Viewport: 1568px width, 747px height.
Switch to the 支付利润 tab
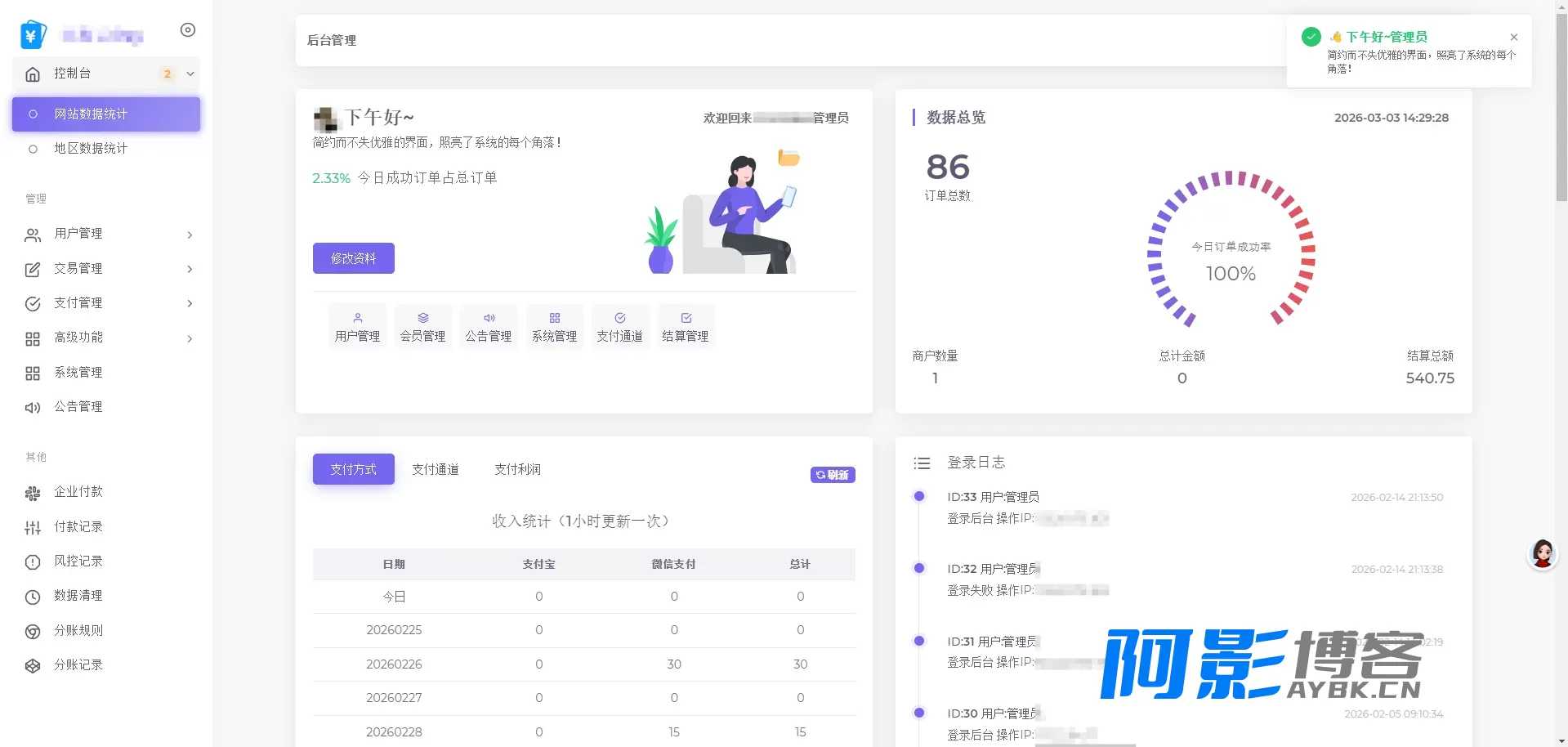coord(517,469)
